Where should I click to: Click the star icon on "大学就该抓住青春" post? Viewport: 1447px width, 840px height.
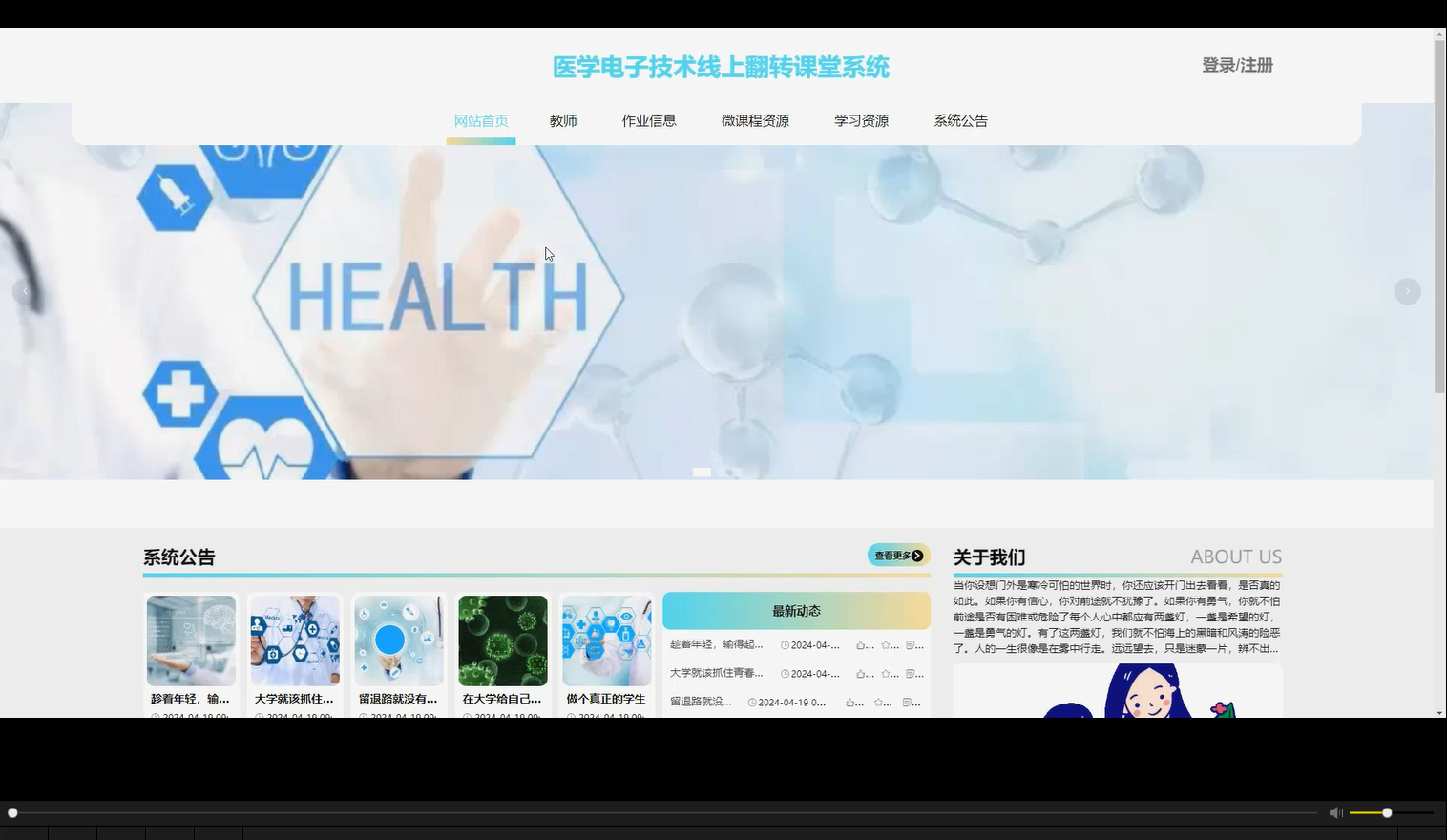point(887,674)
